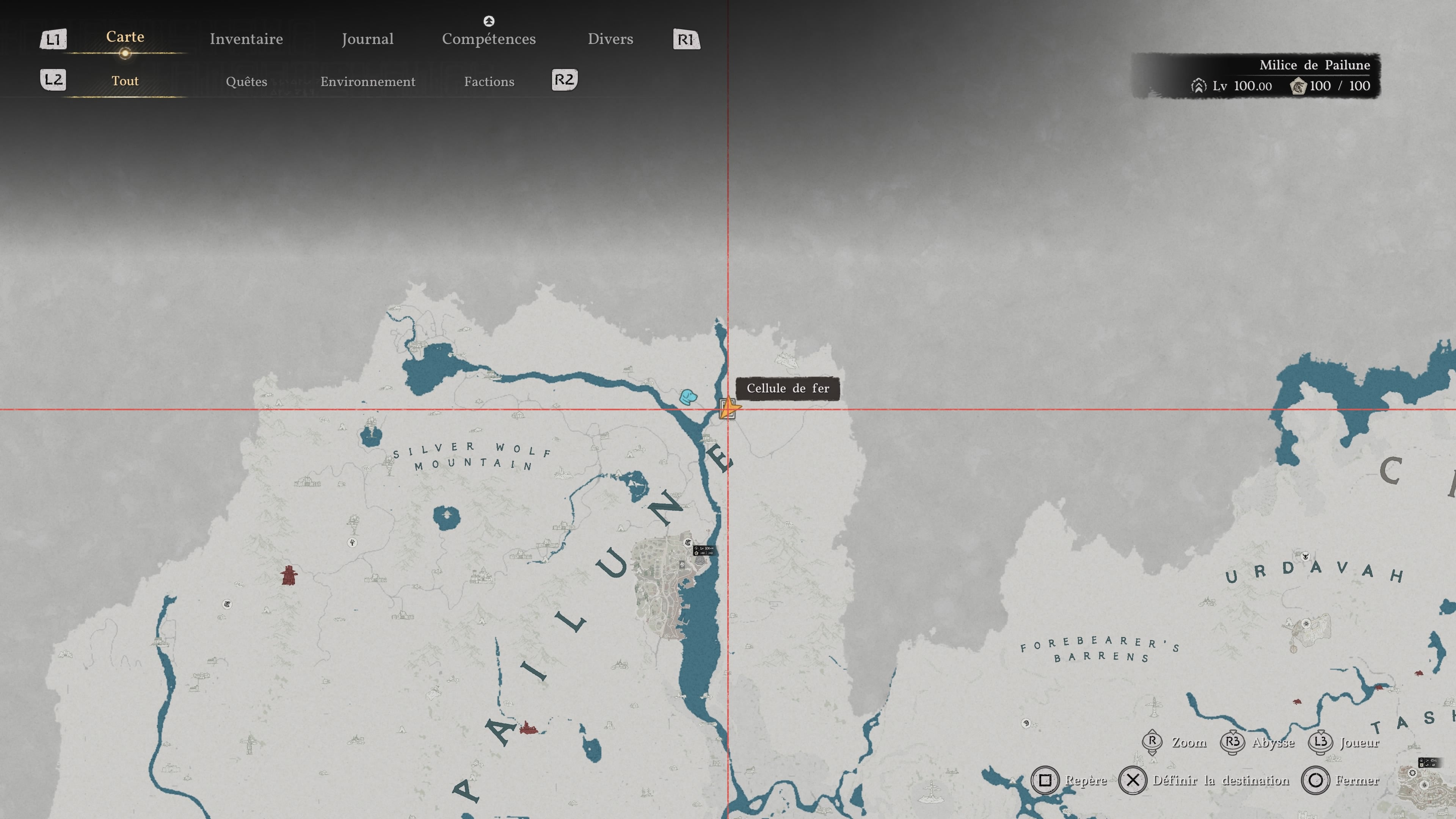
Task: Select the spiral emblem below Forebearer's Barrens
Action: (x=1026, y=723)
